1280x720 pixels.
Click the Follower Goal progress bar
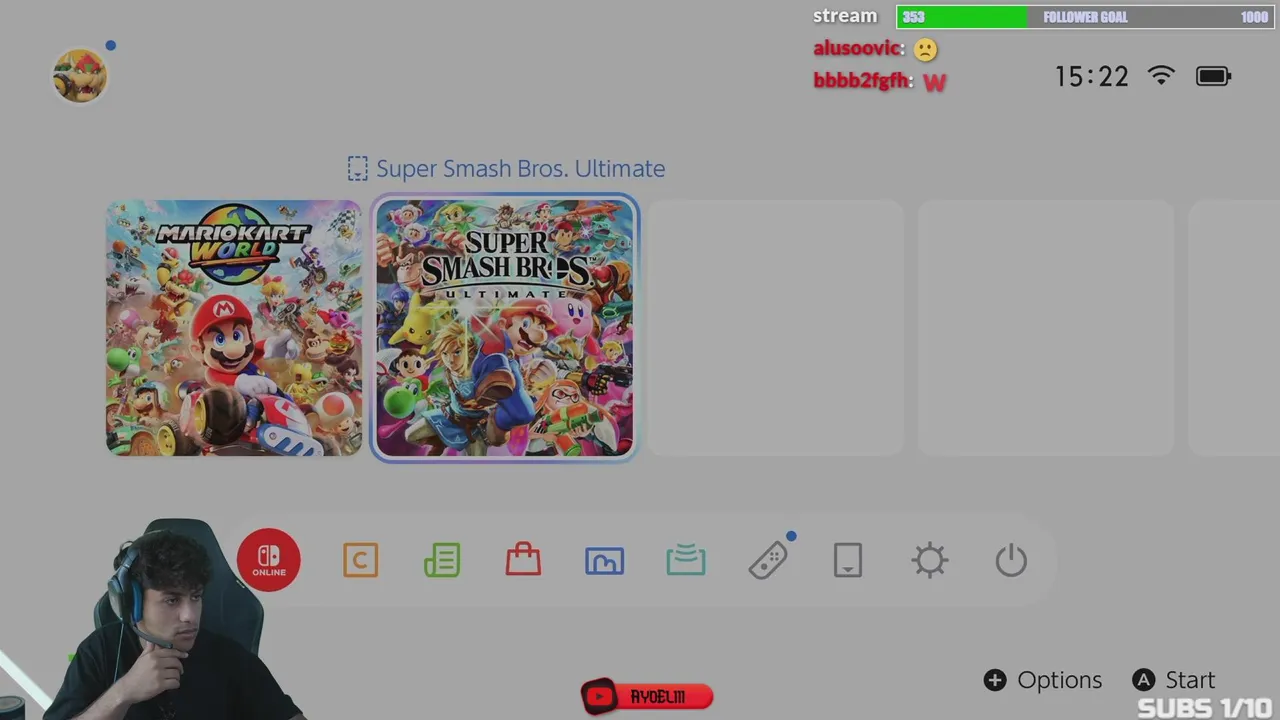[1085, 17]
